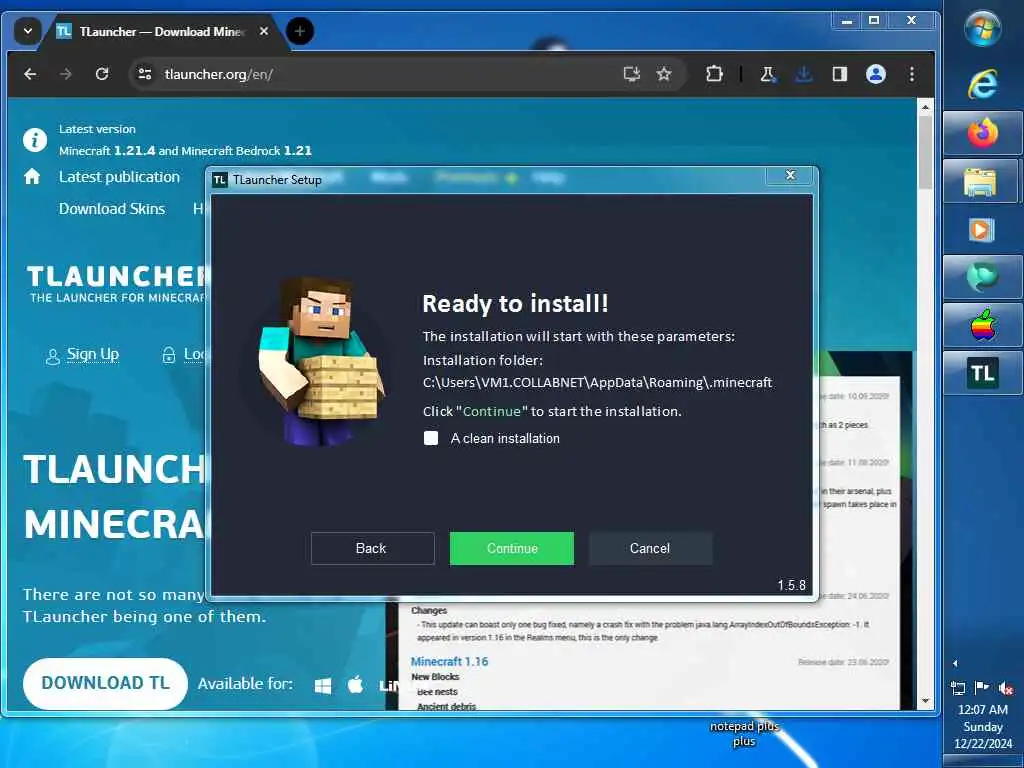Click the green globe taskbar icon
This screenshot has height=768, width=1024.
coord(982,277)
